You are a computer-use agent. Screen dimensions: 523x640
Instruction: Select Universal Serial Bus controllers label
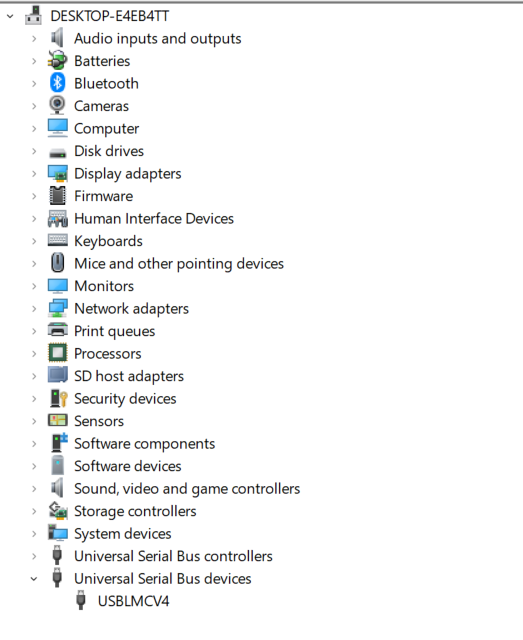173,556
